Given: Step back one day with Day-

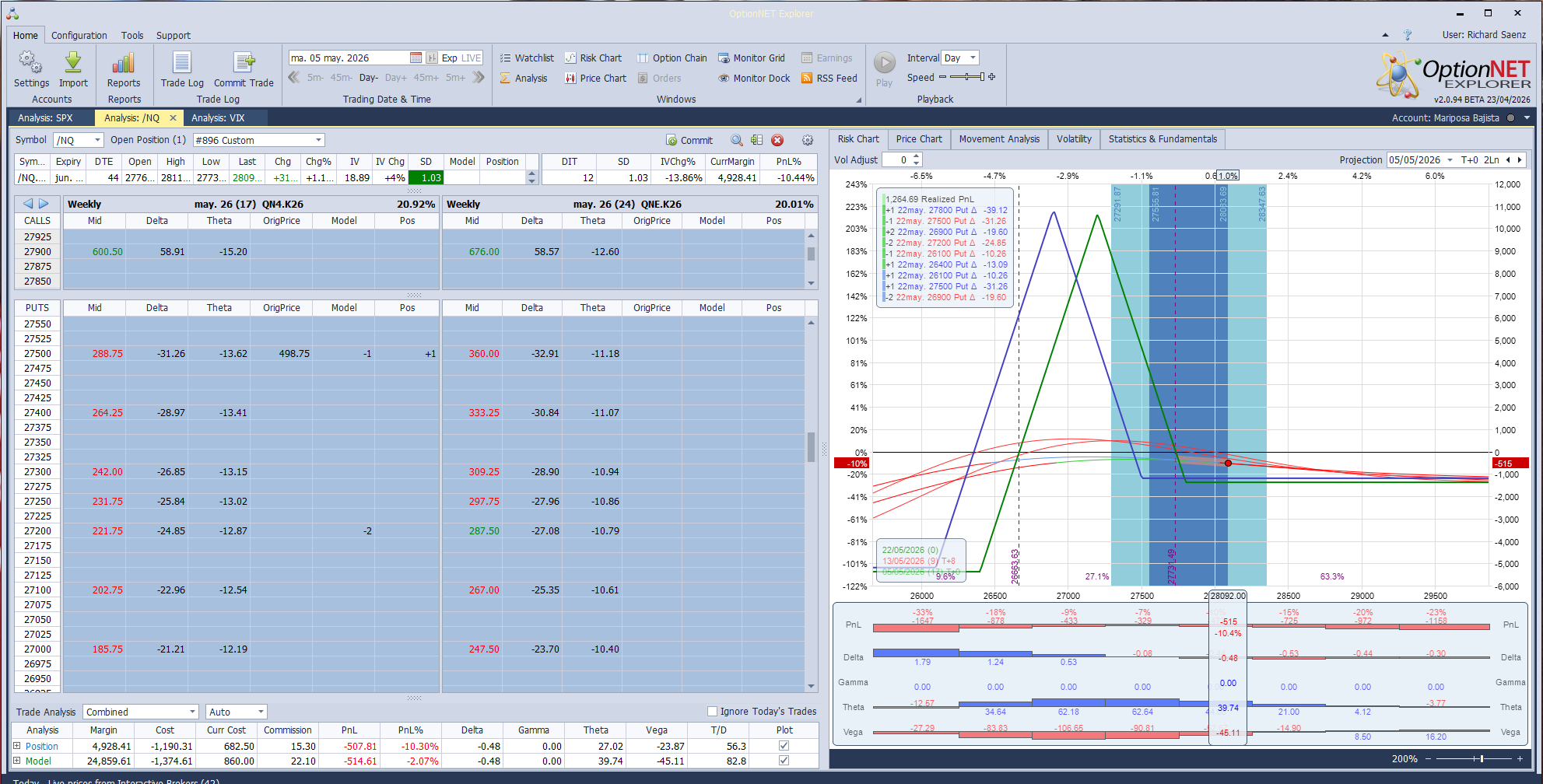Looking at the screenshot, I should point(369,78).
